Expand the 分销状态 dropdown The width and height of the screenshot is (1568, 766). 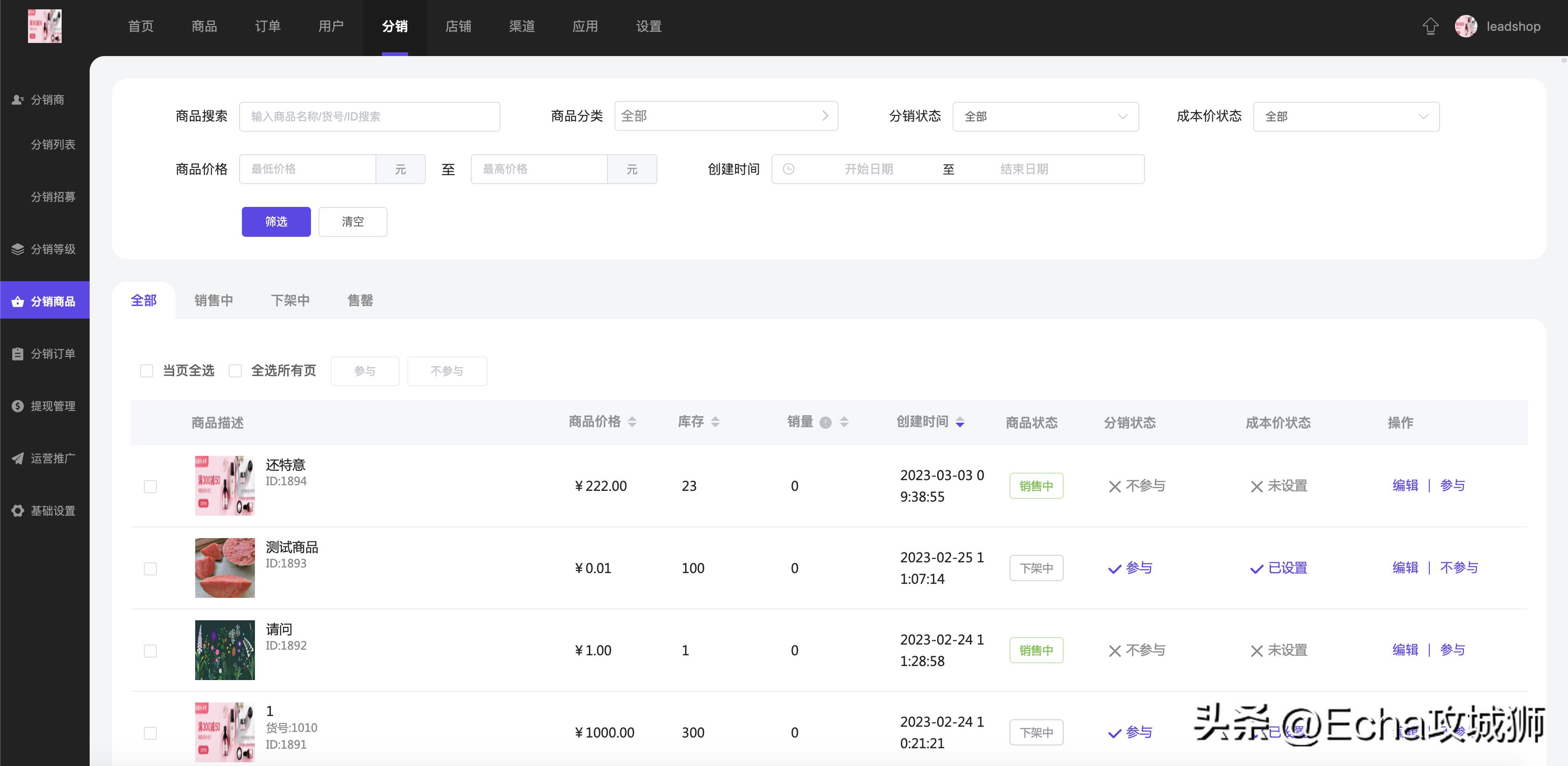(1046, 116)
